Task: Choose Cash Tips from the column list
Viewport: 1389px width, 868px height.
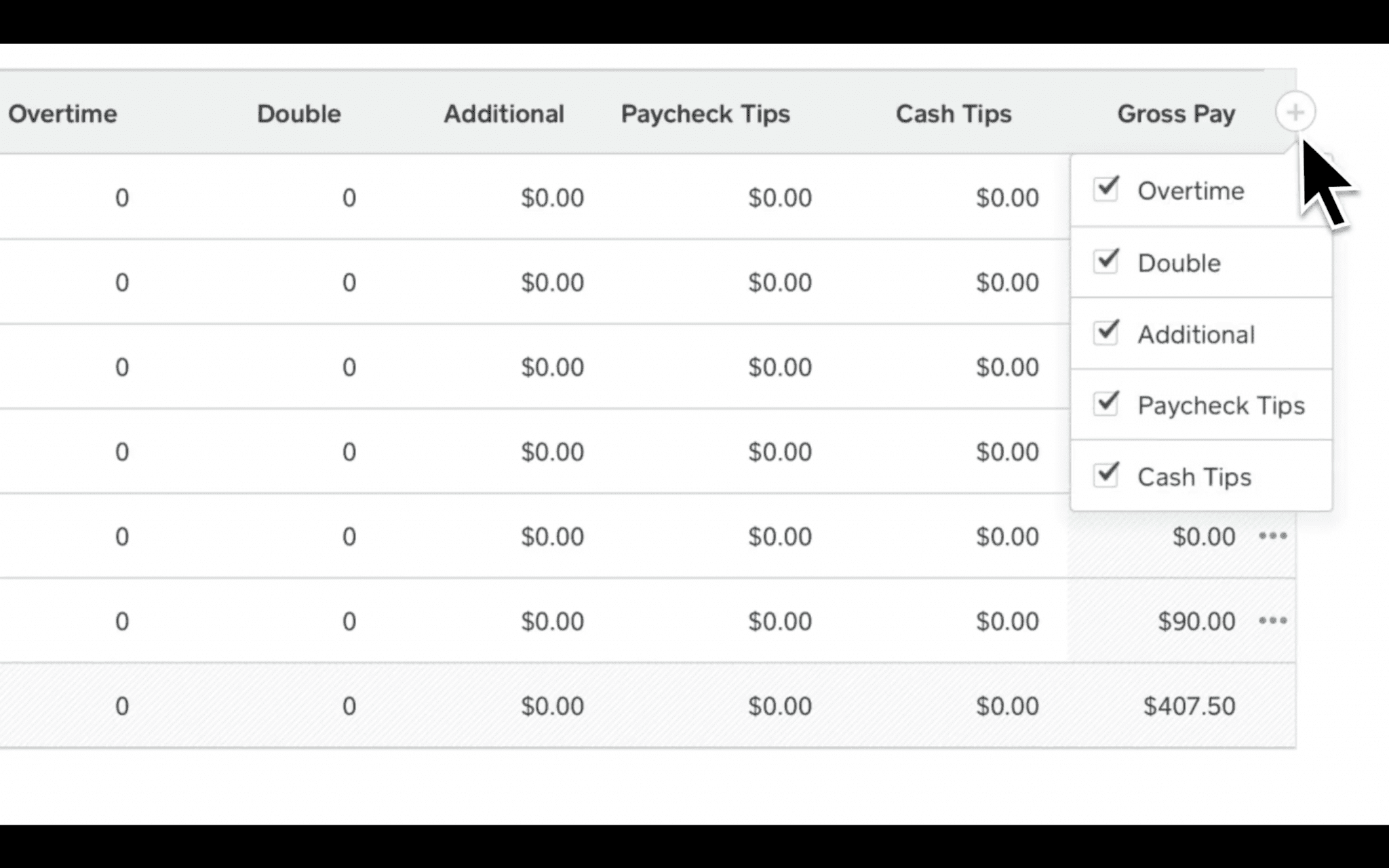Action: (x=1194, y=477)
